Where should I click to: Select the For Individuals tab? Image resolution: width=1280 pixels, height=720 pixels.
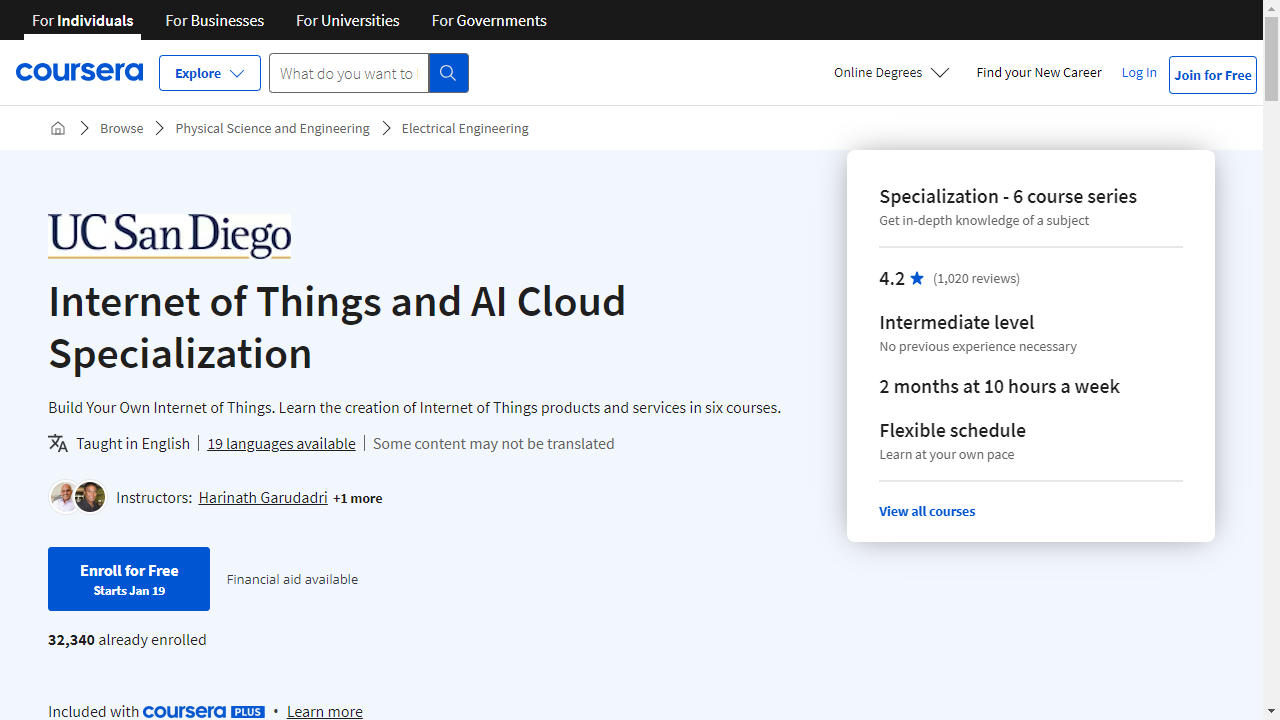83,20
